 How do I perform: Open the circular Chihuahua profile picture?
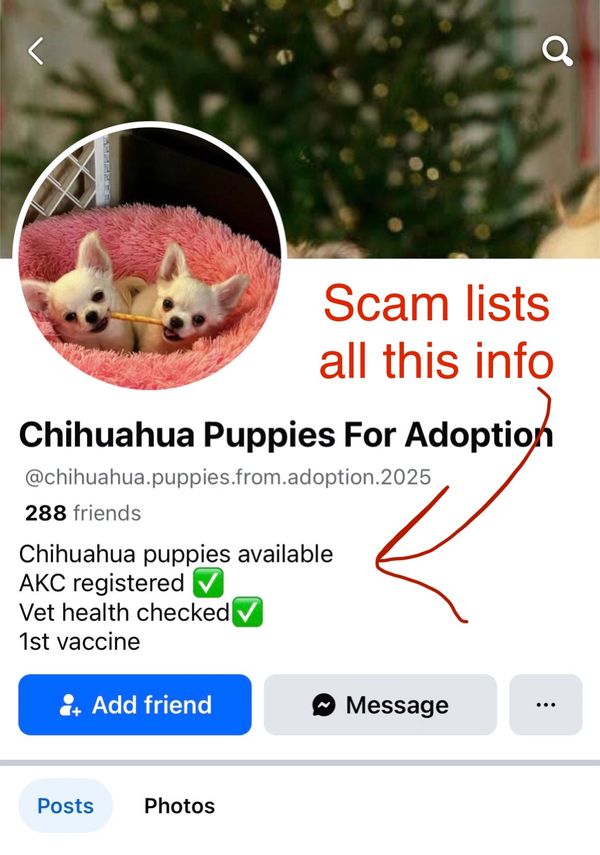tap(149, 257)
